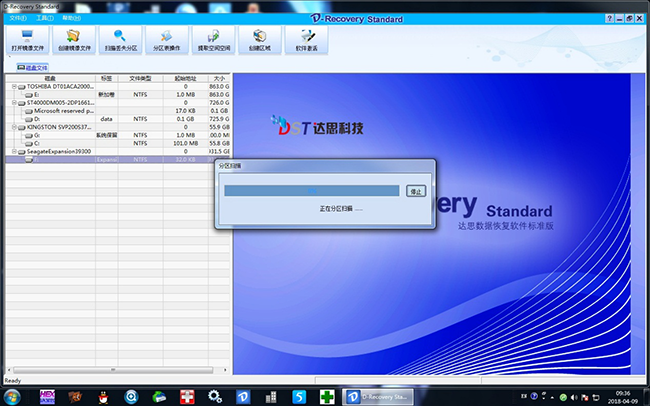Image resolution: width=650 pixels, height=406 pixels.
Task: Open the green cross taskbar icon
Action: (327, 397)
